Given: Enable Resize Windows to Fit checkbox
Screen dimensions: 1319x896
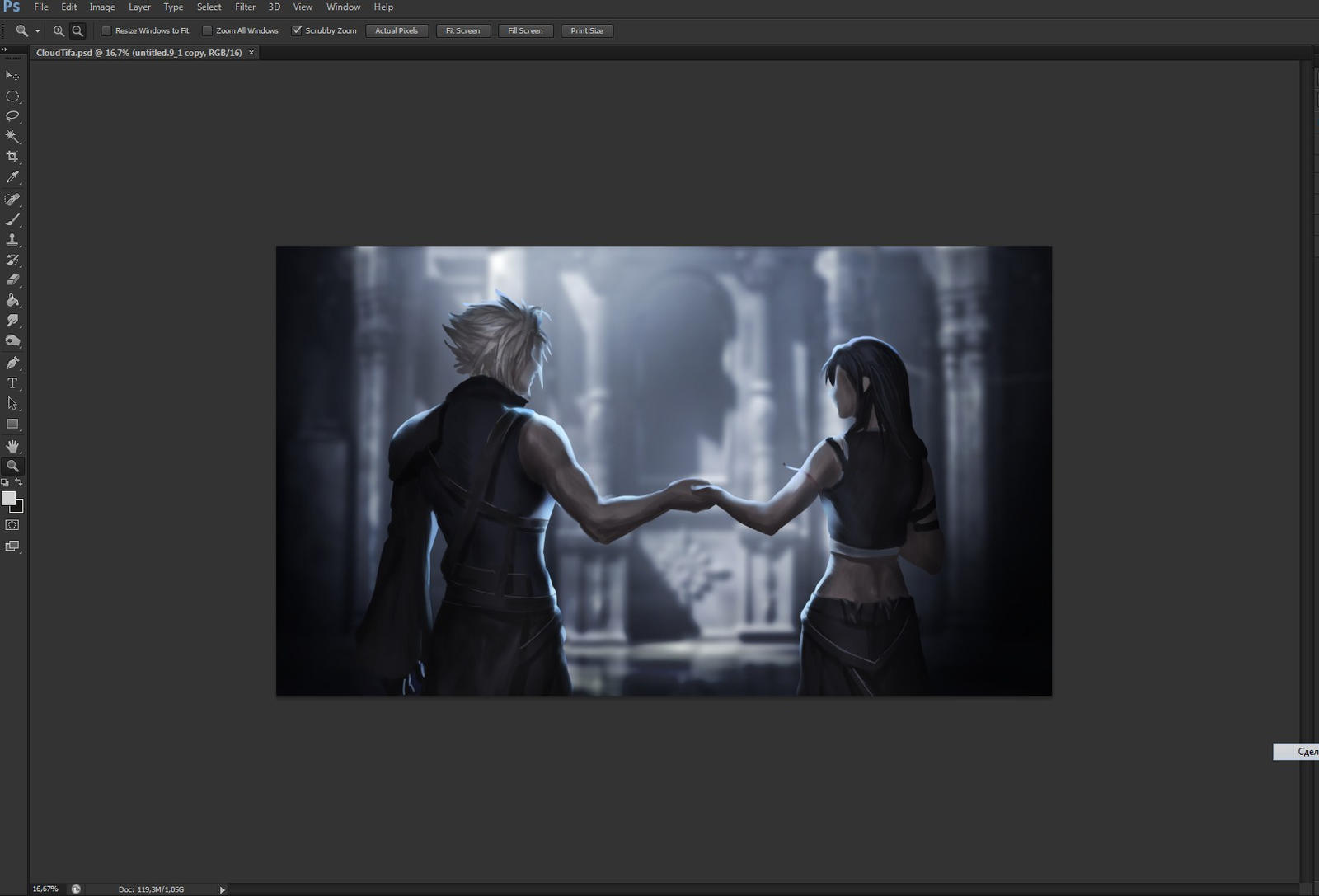Looking at the screenshot, I should (x=106, y=30).
